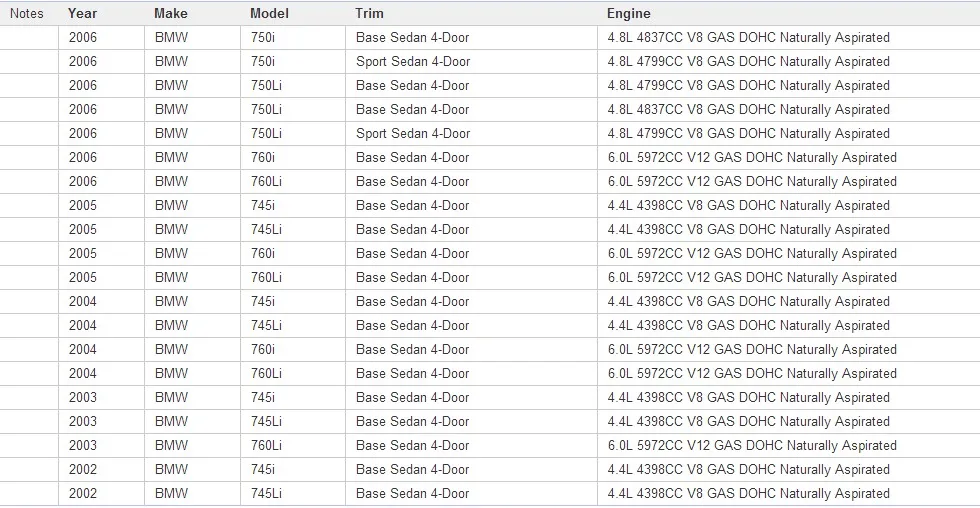Click the 2006 760Li V12 engine cell
This screenshot has width=980, height=508.
(x=789, y=182)
